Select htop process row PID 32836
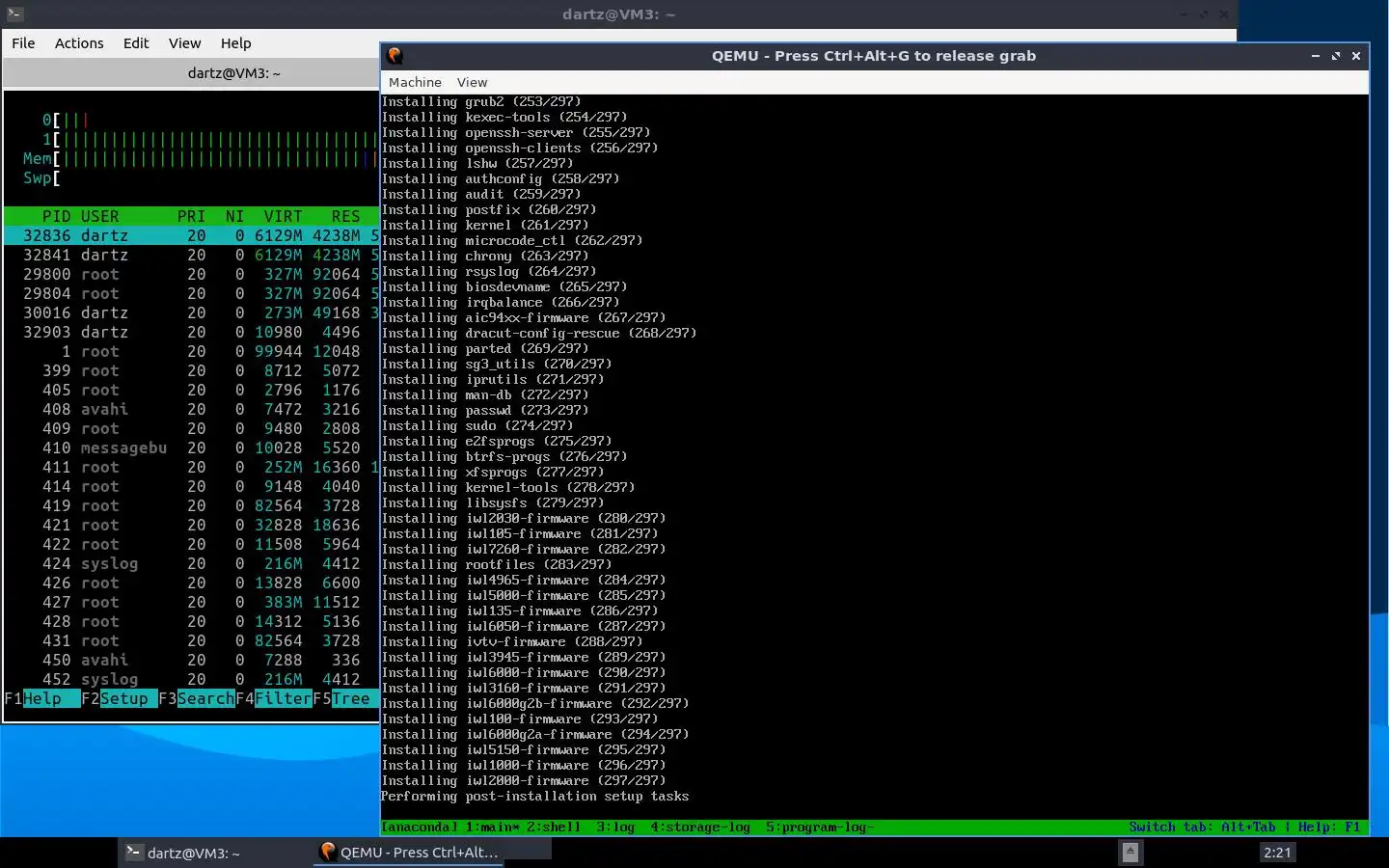 click(192, 235)
